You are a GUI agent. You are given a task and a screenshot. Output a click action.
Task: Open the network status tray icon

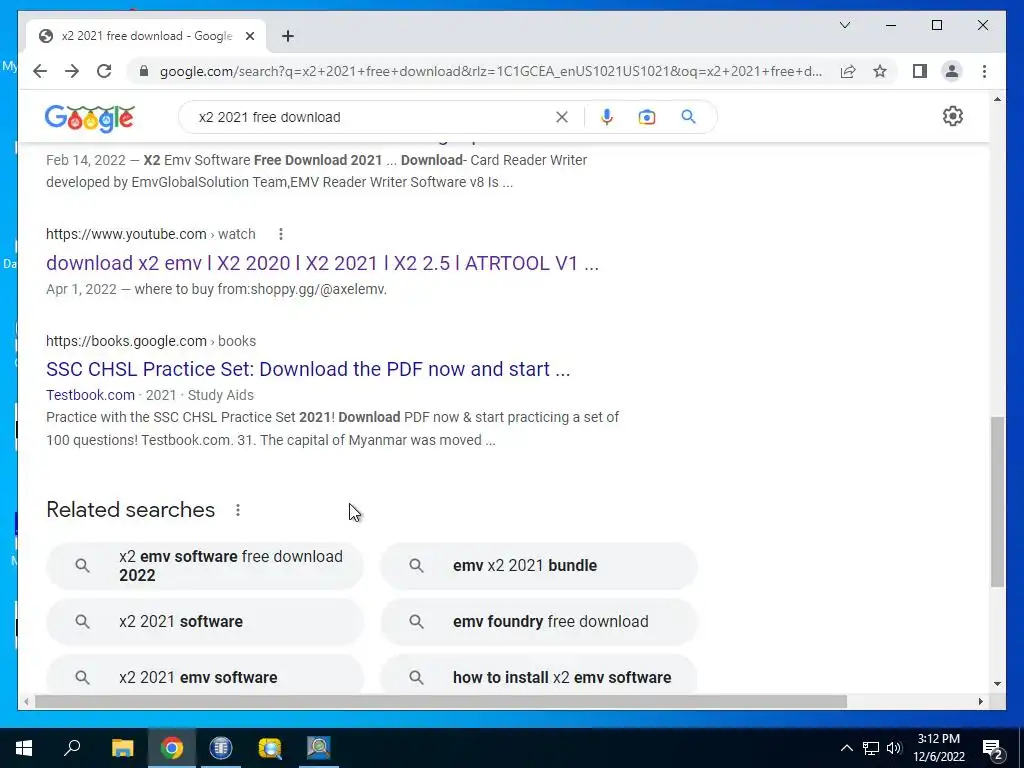(871, 748)
